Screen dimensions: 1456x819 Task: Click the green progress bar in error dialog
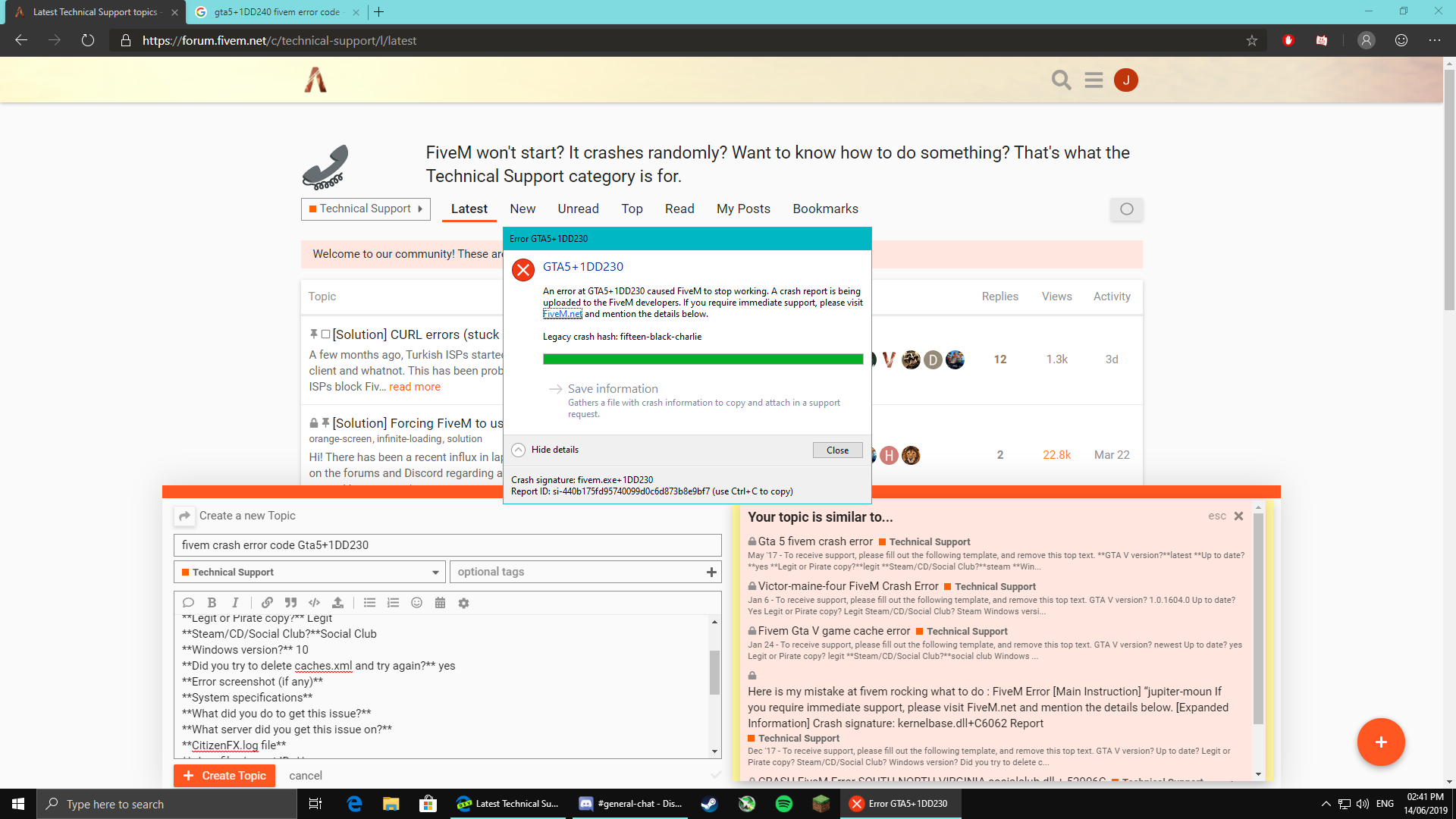(702, 359)
